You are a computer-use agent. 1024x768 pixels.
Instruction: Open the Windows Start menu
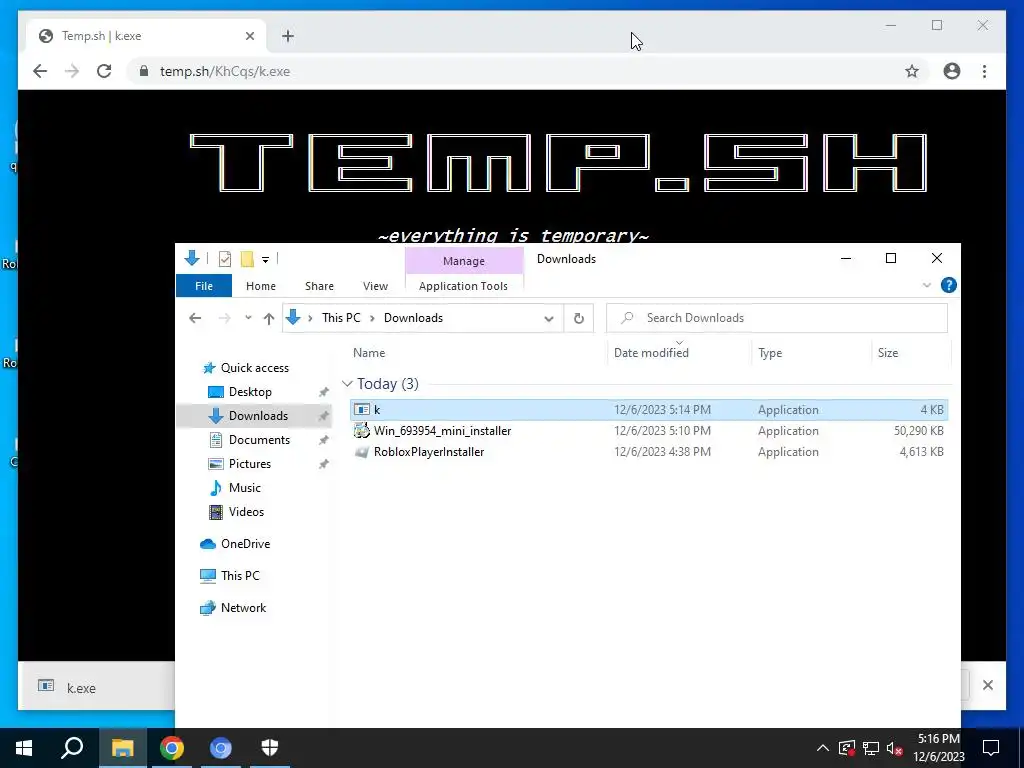(24, 748)
